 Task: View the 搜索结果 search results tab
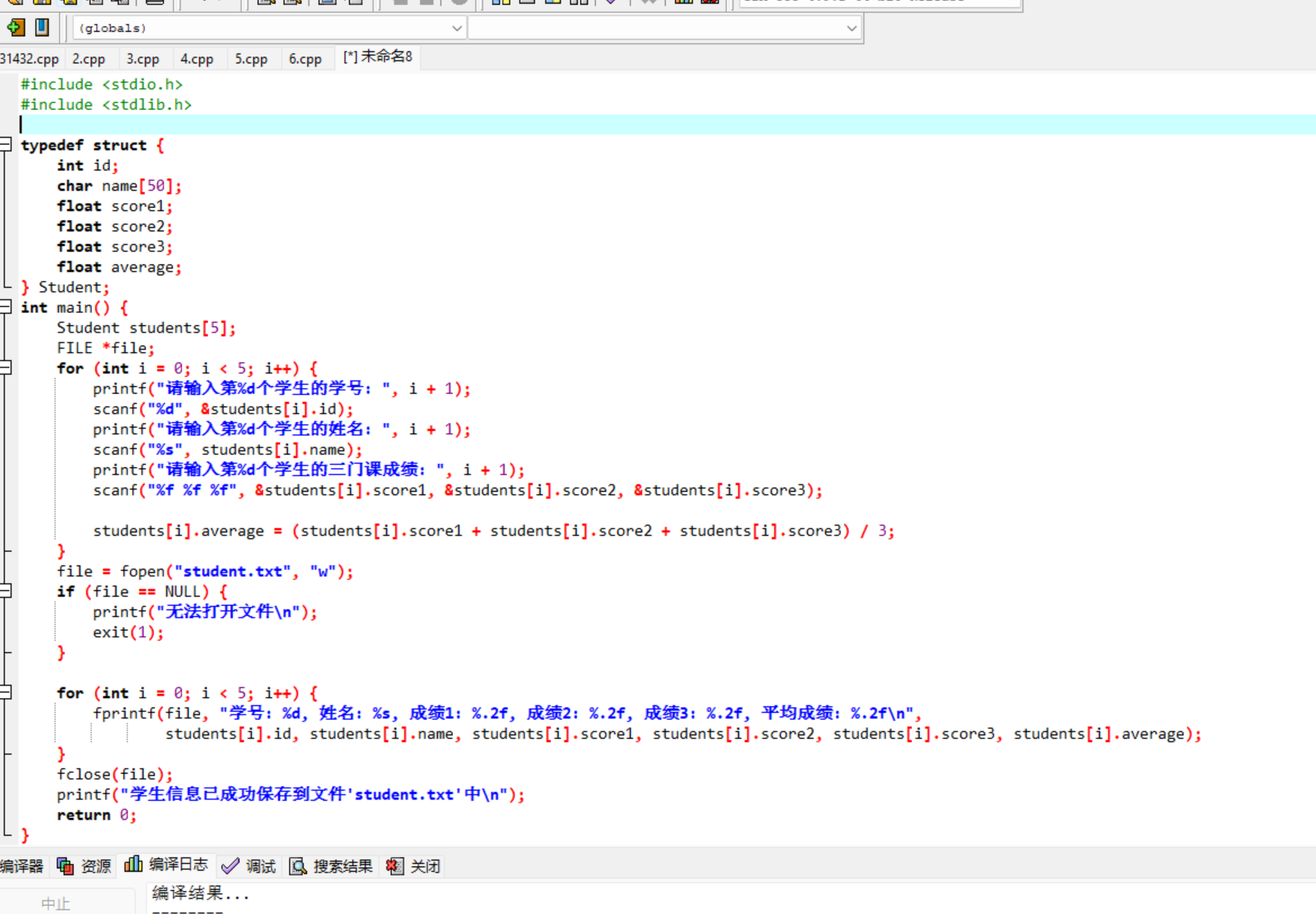click(331, 866)
